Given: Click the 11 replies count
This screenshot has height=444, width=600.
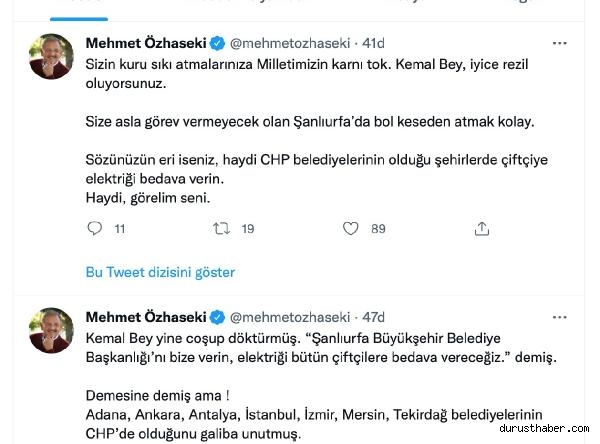Looking at the screenshot, I should click(120, 228).
